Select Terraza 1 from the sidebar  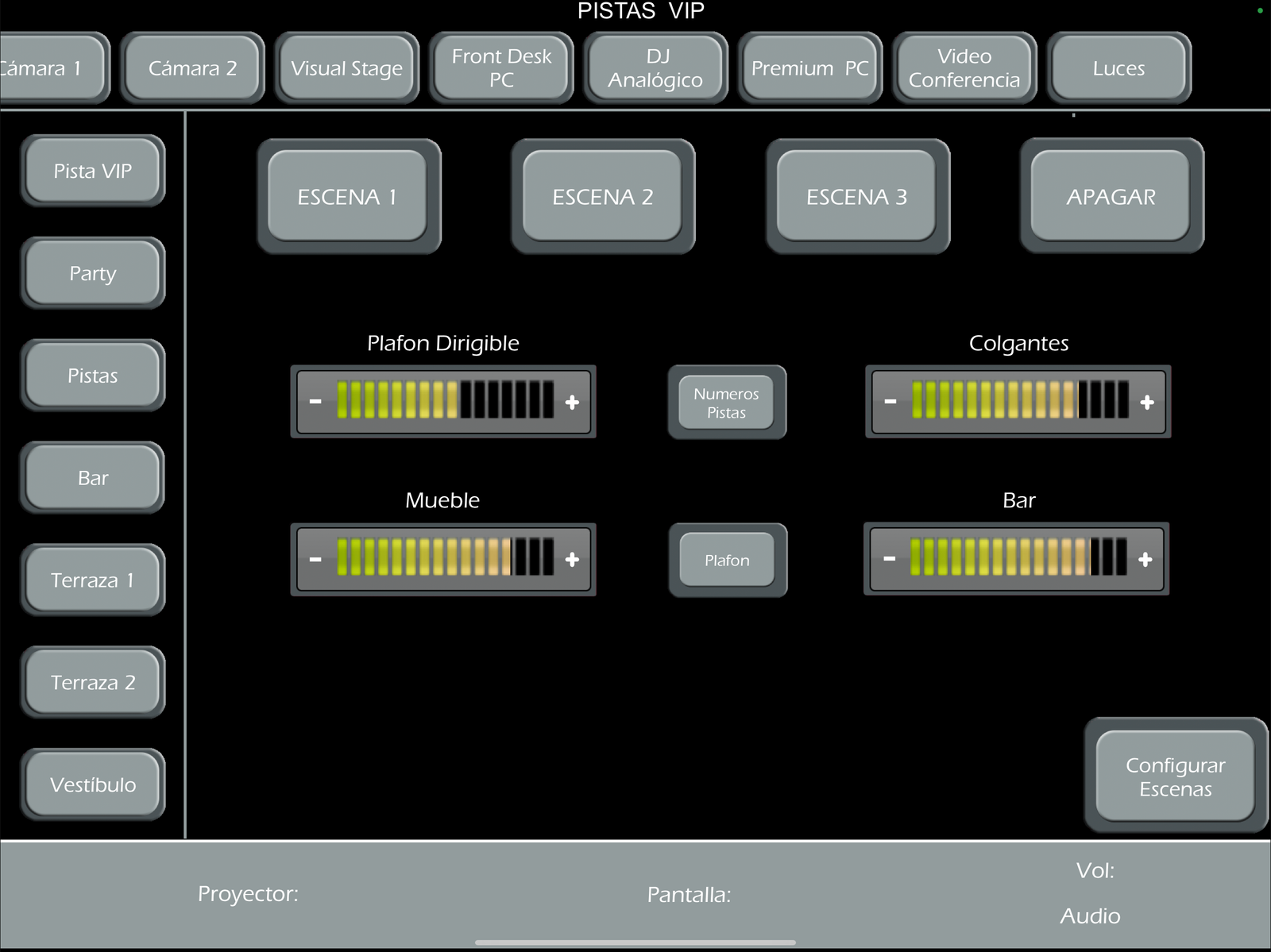coord(93,580)
